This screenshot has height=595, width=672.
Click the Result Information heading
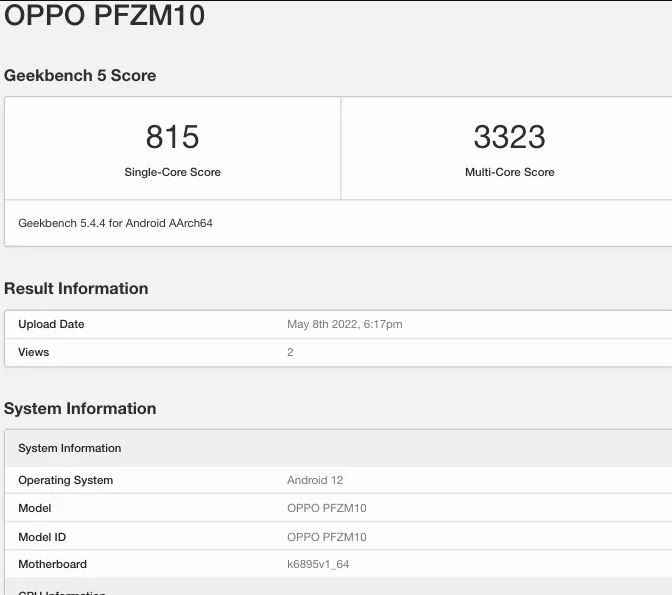pyautogui.click(x=76, y=288)
